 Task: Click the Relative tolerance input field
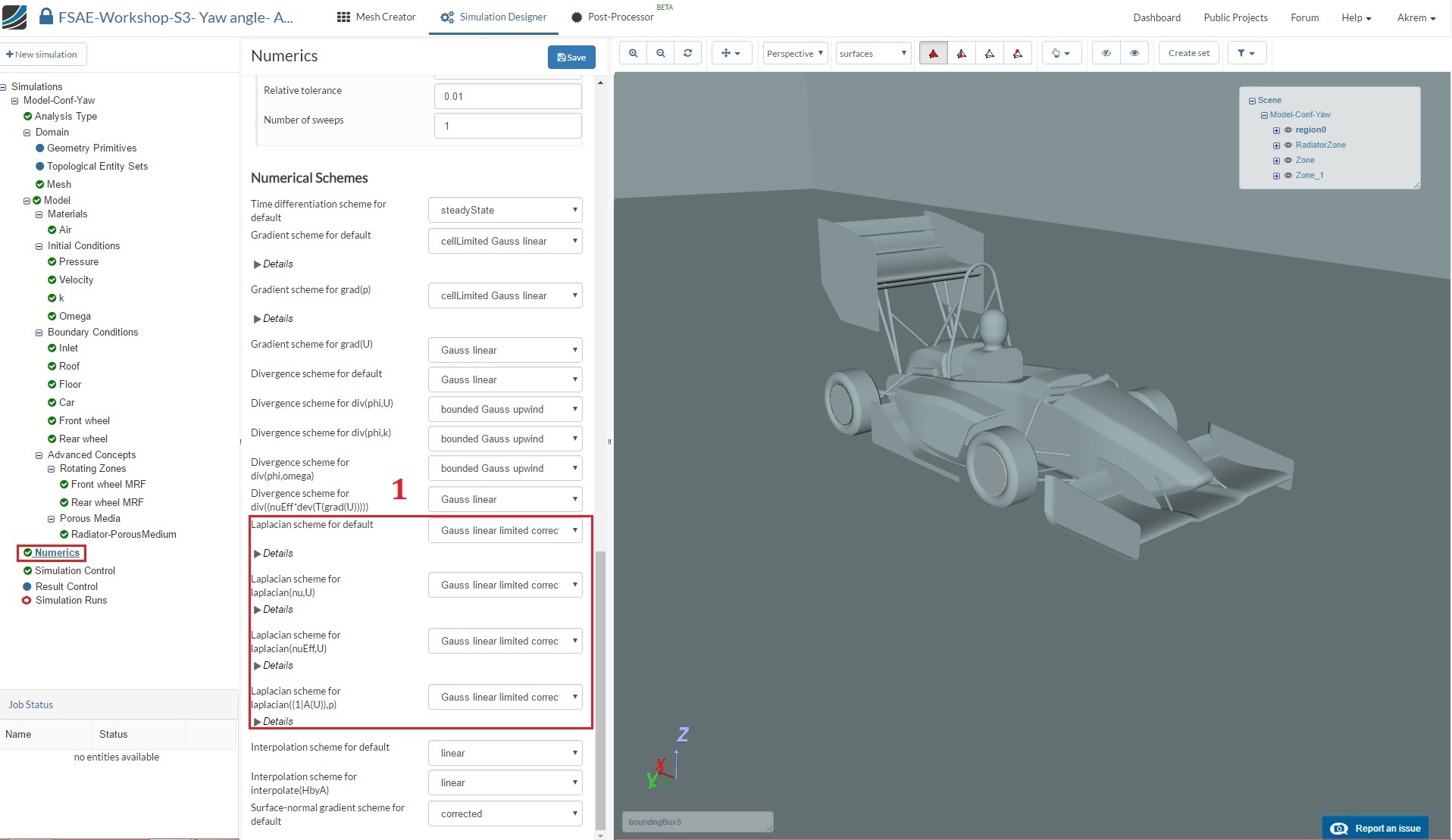[507, 96]
